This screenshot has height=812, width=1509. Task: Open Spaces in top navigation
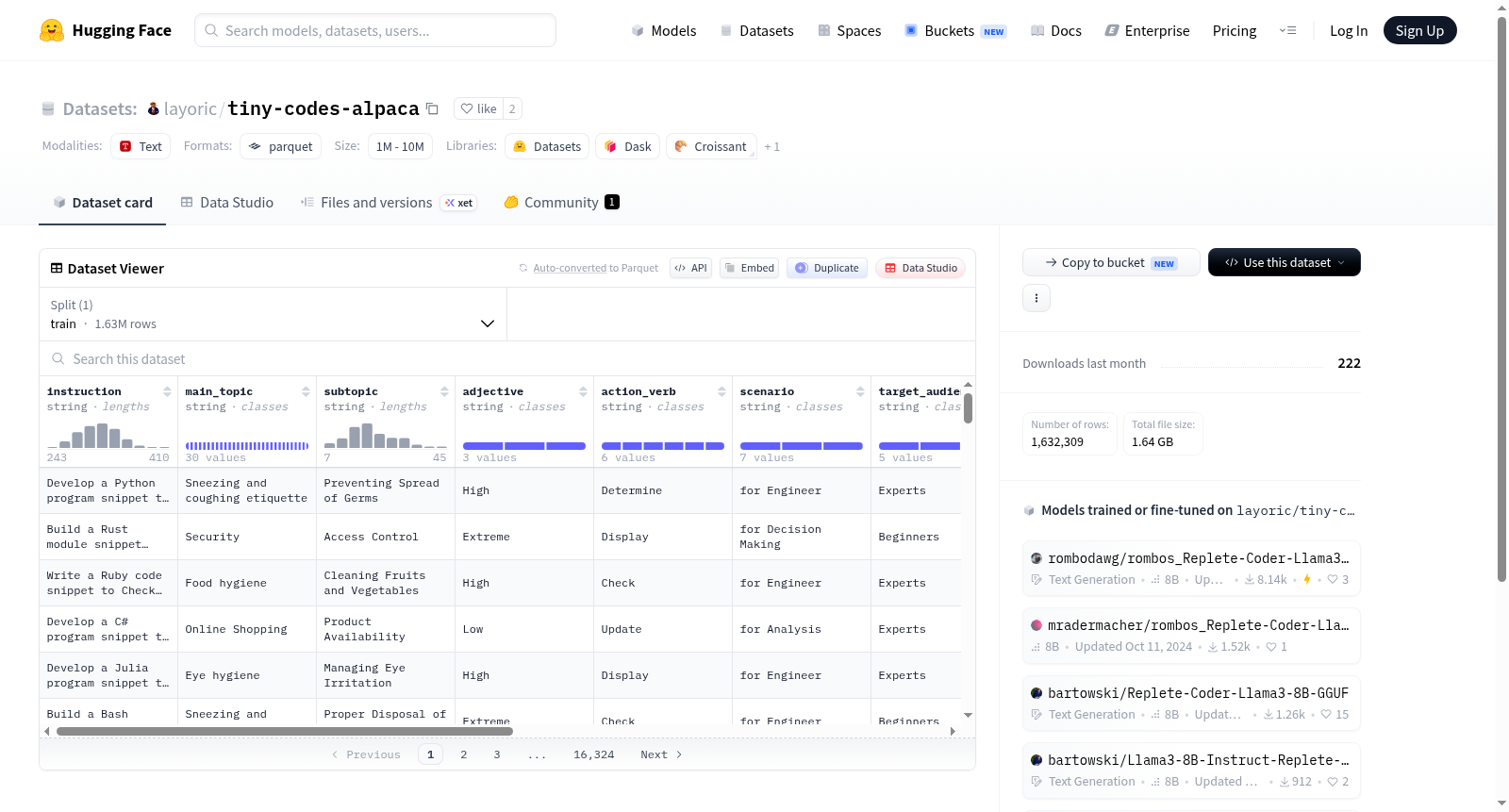click(x=849, y=30)
